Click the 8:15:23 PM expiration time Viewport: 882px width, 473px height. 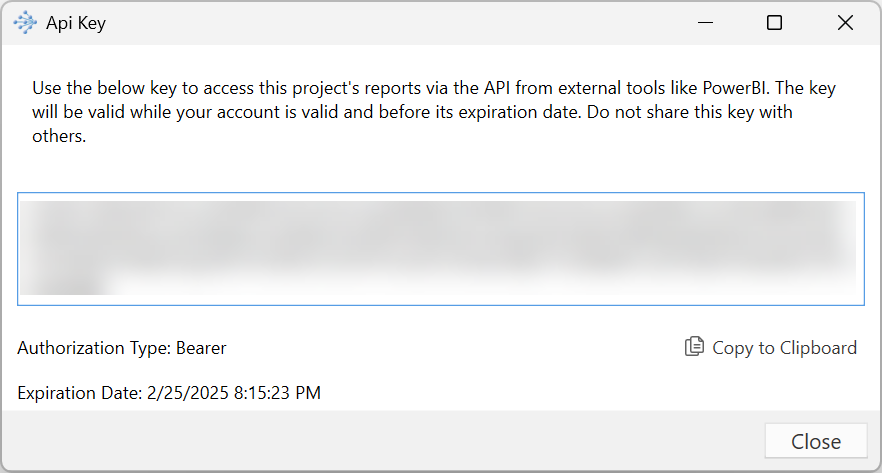tap(278, 393)
